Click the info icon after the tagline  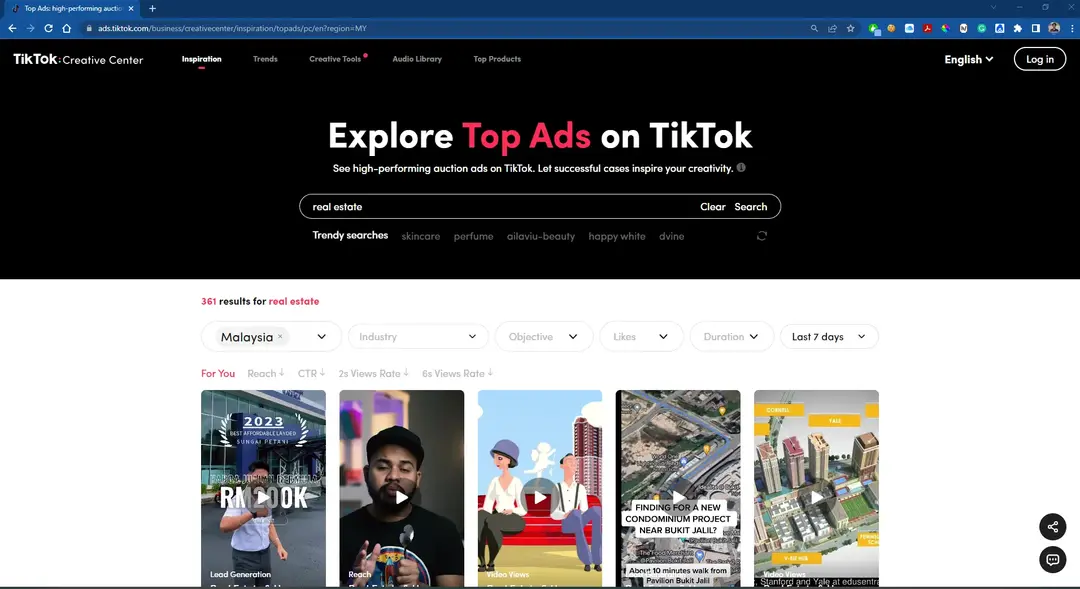click(740, 167)
